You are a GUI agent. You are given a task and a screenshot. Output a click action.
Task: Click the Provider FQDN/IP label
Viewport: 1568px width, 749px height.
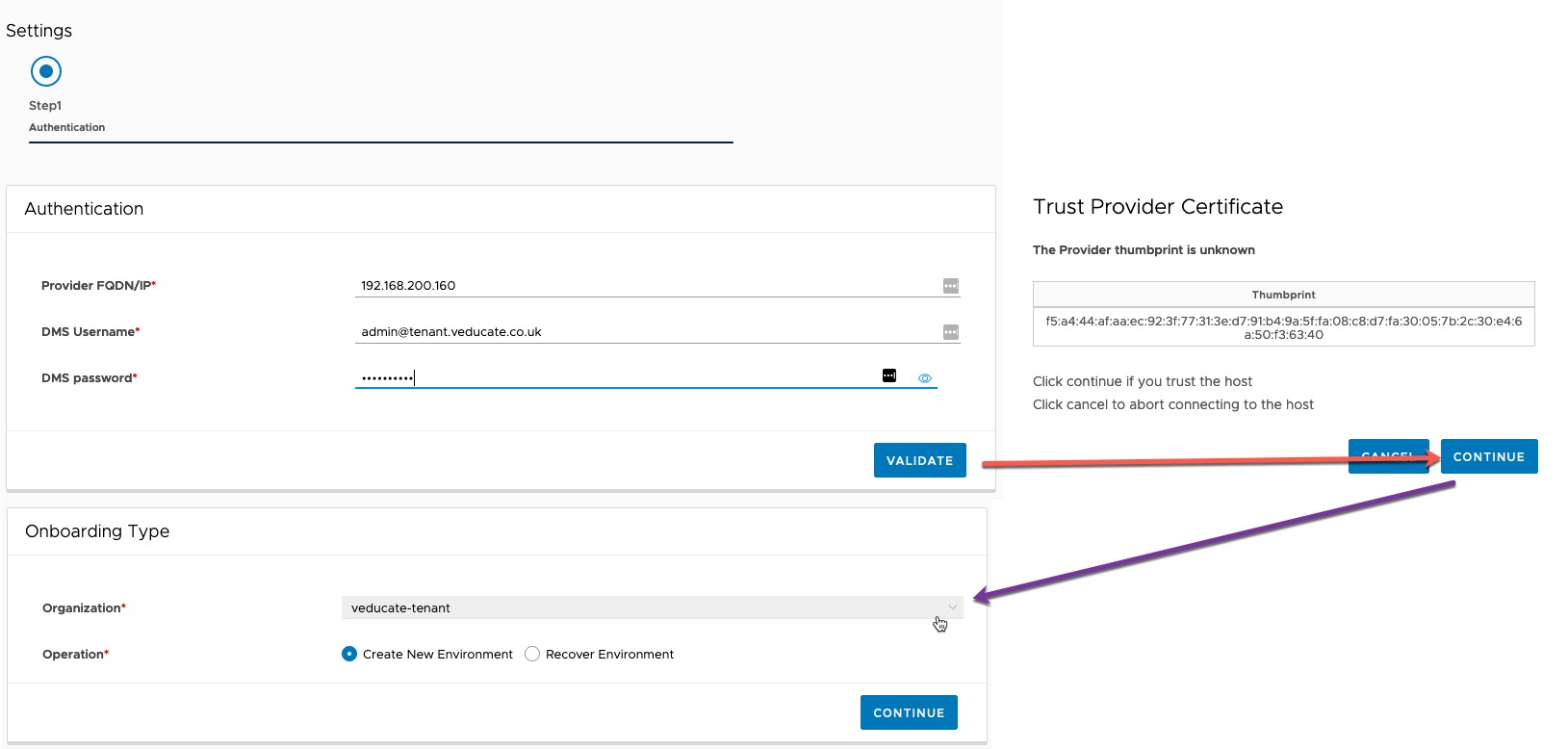point(98,286)
